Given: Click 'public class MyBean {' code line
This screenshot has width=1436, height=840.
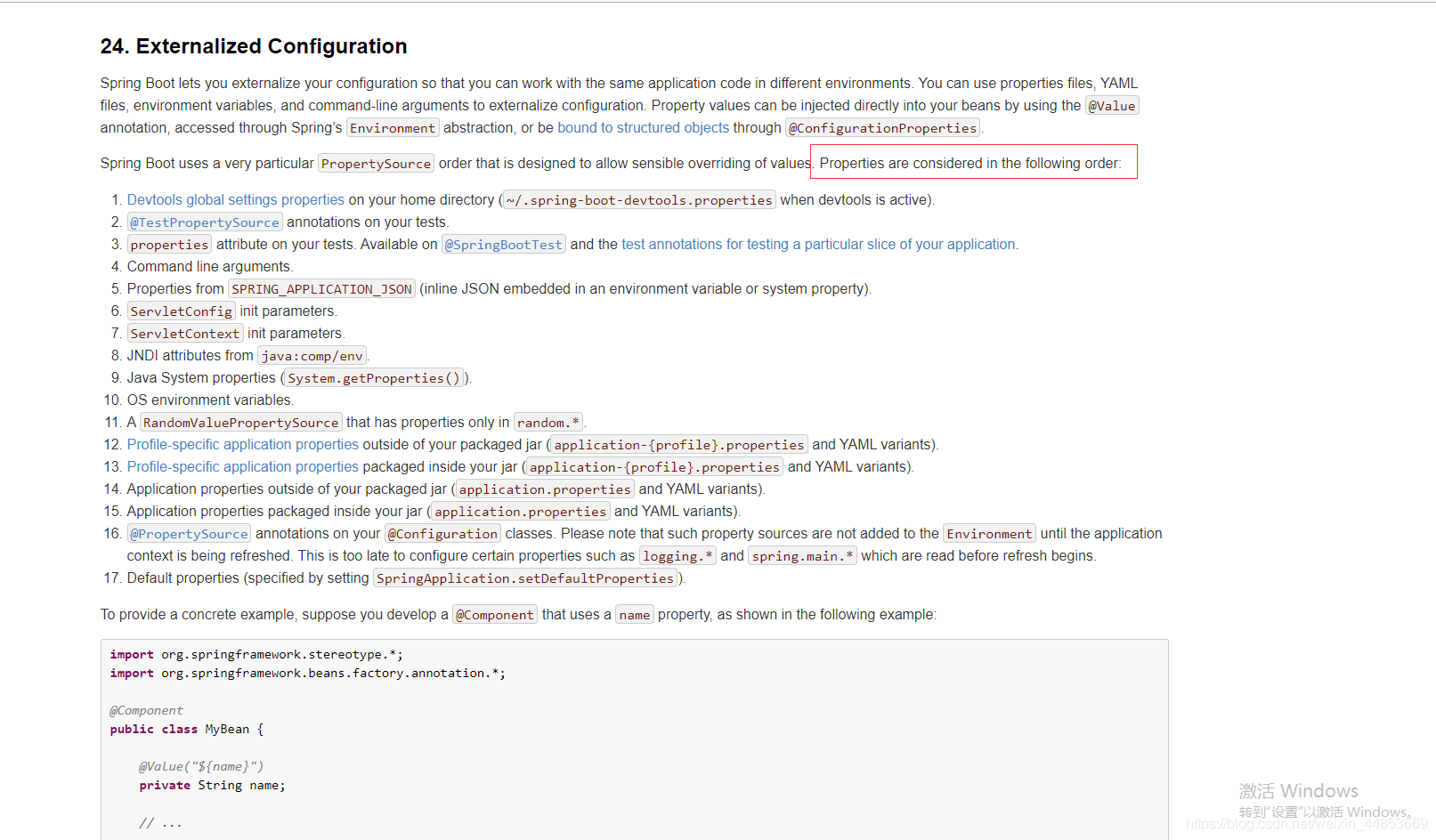Looking at the screenshot, I should 187,730.
